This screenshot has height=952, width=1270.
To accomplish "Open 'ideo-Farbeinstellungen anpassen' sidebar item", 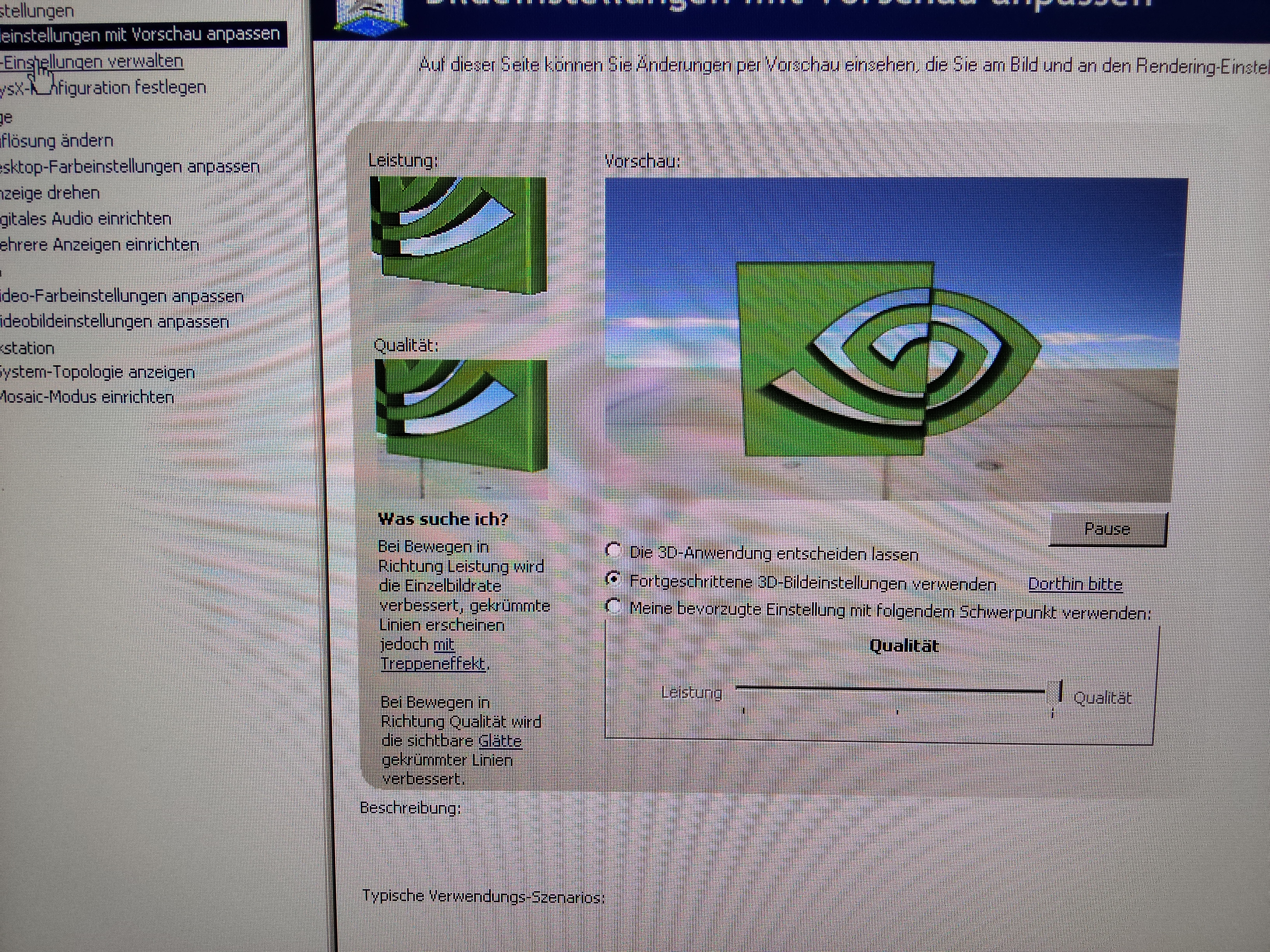I will 122,296.
